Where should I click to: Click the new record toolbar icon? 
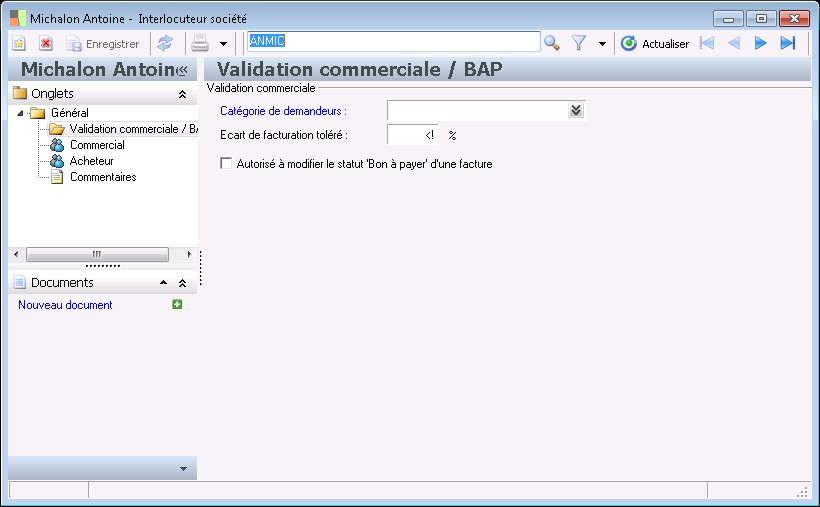click(19, 43)
